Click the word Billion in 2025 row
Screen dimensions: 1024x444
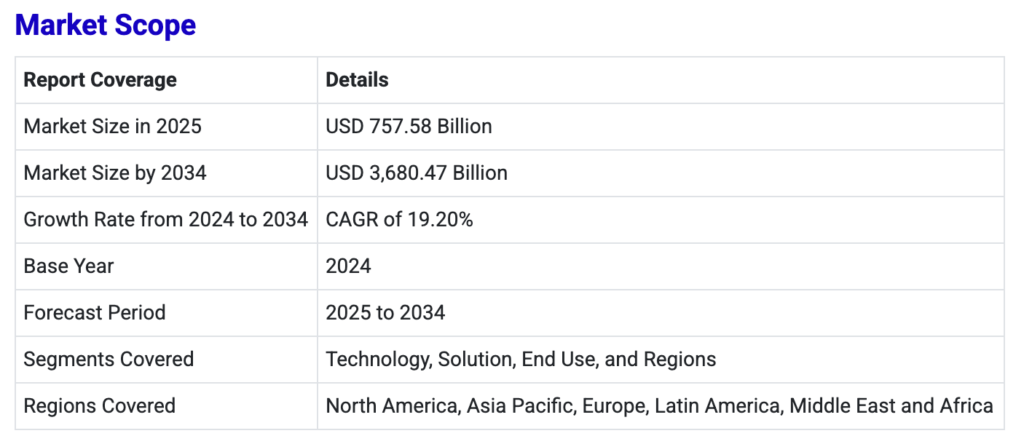pos(464,126)
